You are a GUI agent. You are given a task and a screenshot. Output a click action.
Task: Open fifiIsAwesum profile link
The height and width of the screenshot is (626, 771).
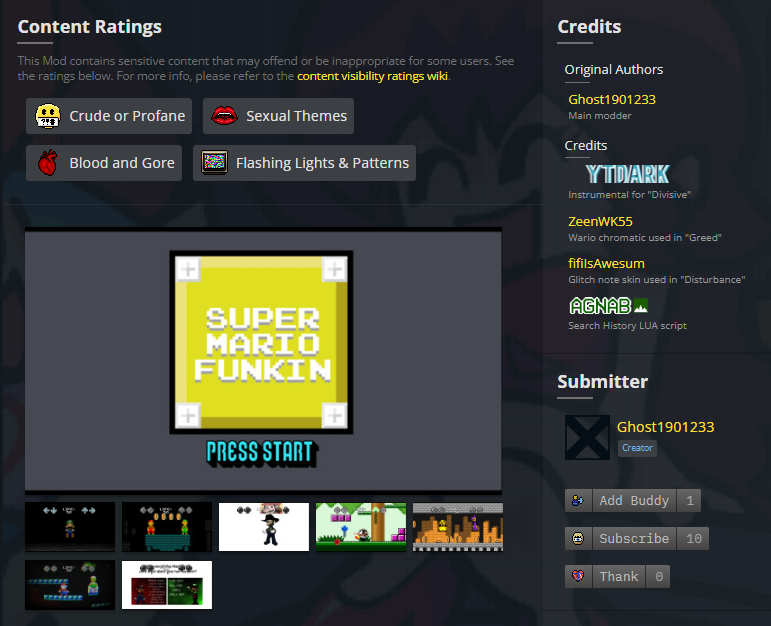coord(606,264)
